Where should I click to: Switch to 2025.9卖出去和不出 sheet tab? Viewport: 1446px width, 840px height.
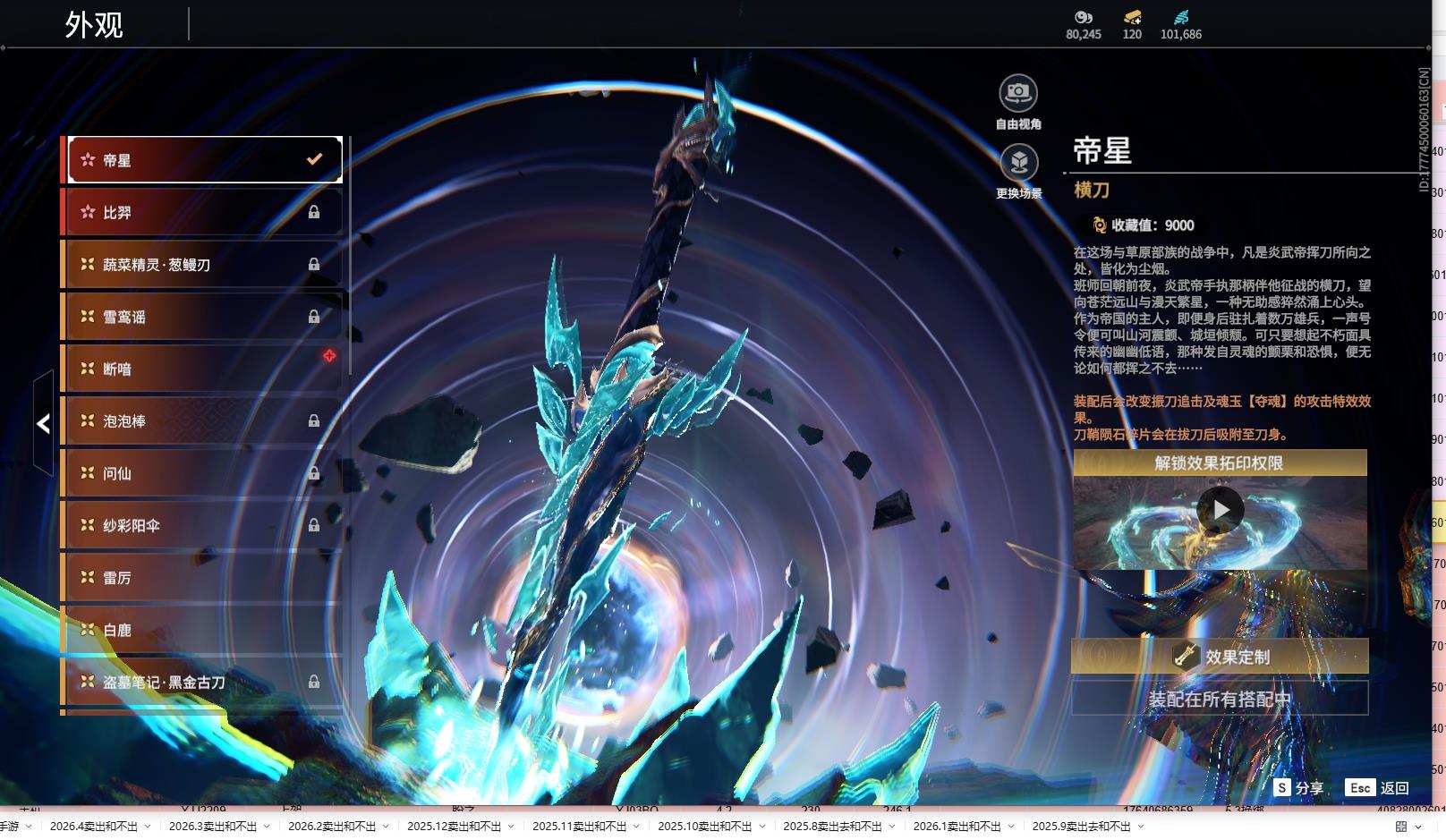[x=1082, y=827]
